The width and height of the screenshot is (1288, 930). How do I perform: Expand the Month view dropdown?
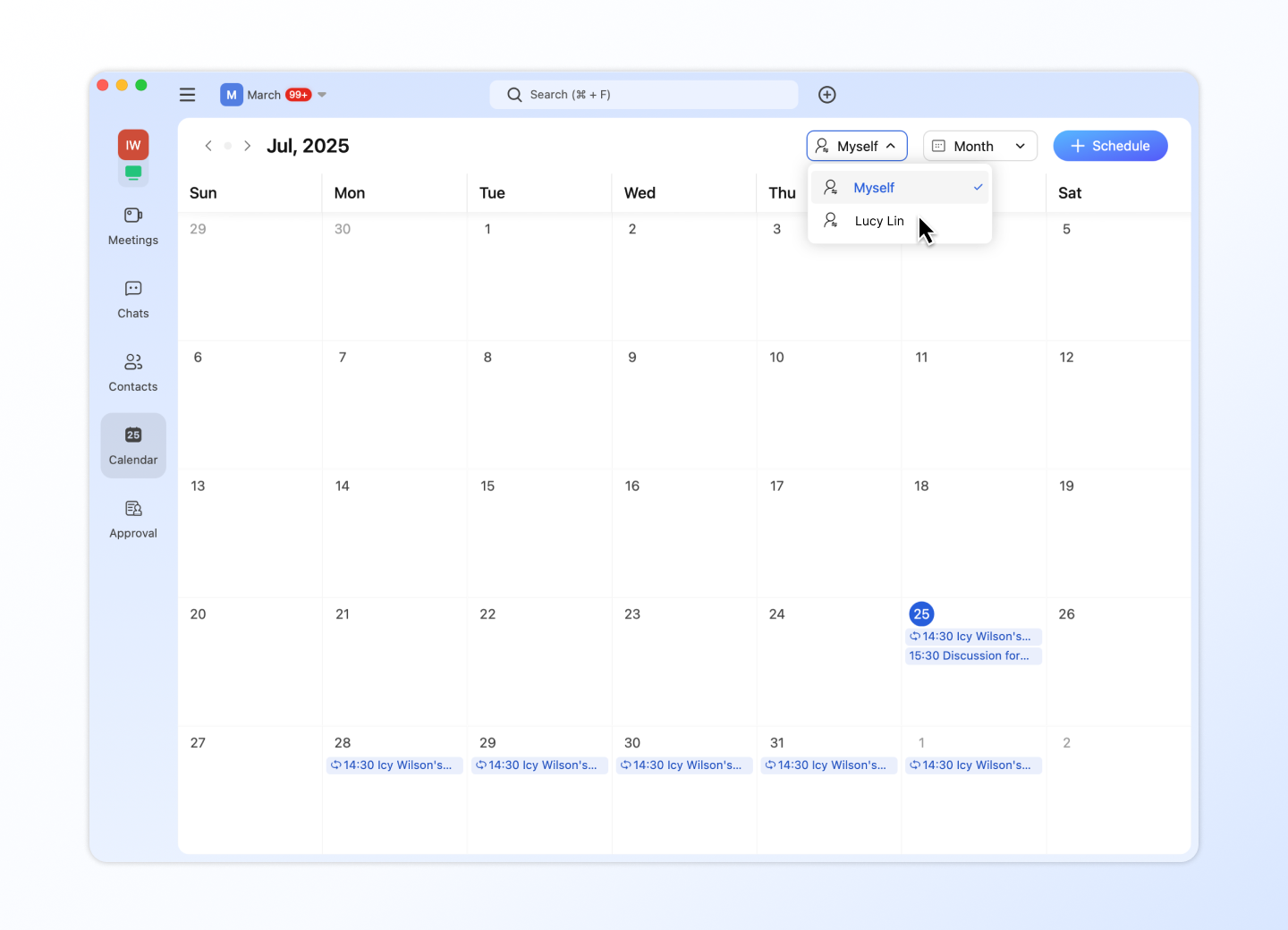pyautogui.click(x=979, y=146)
